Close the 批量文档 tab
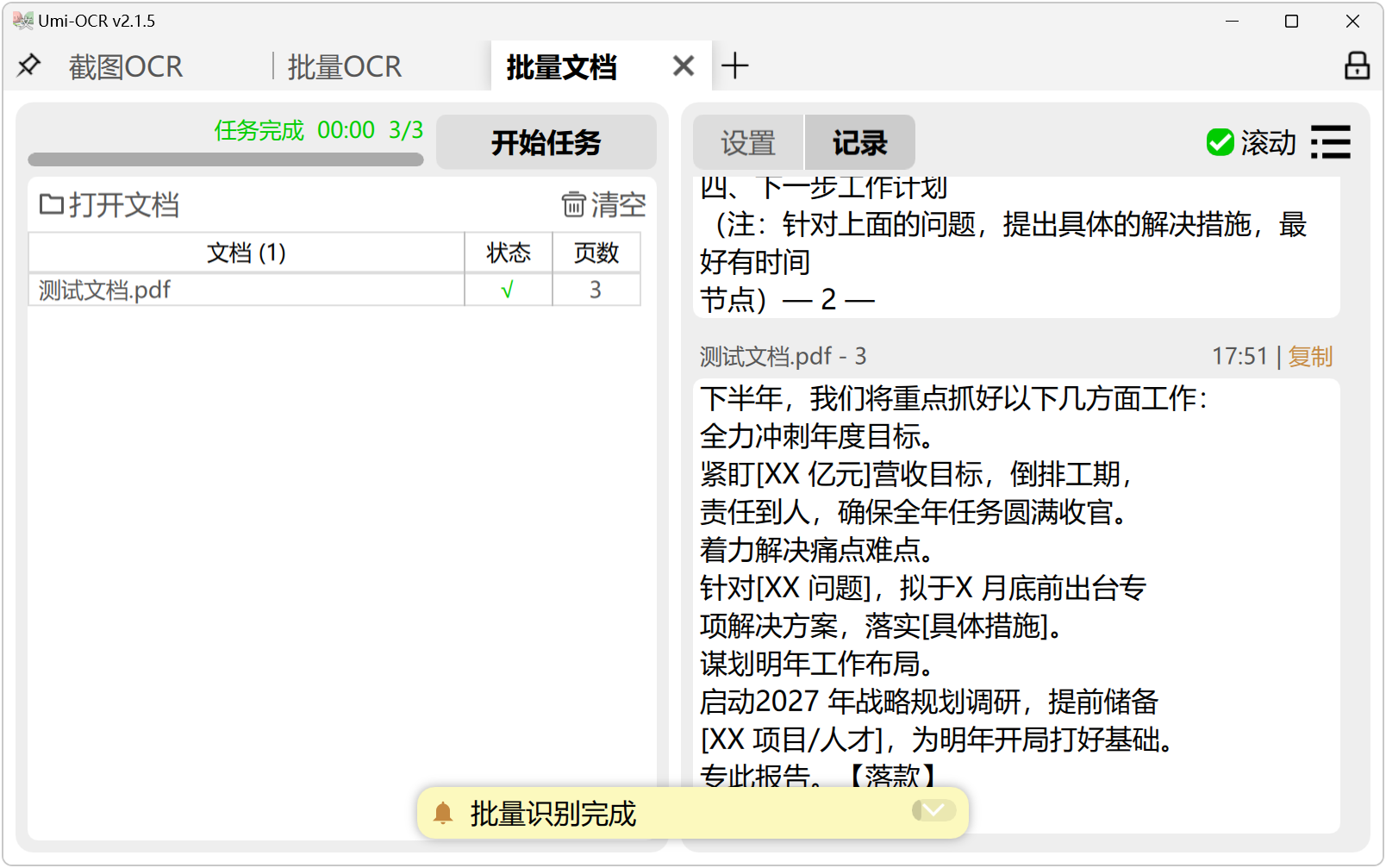Image resolution: width=1386 pixels, height=868 pixels. [684, 66]
